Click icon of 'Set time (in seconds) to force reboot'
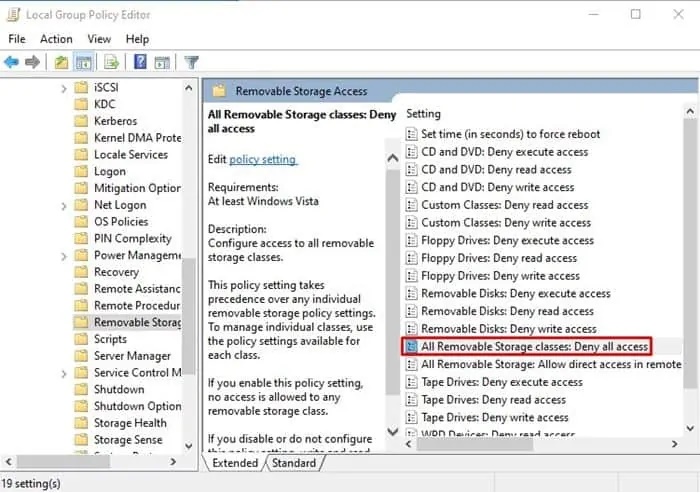Image resolution: width=700 pixels, height=493 pixels. [x=411, y=134]
